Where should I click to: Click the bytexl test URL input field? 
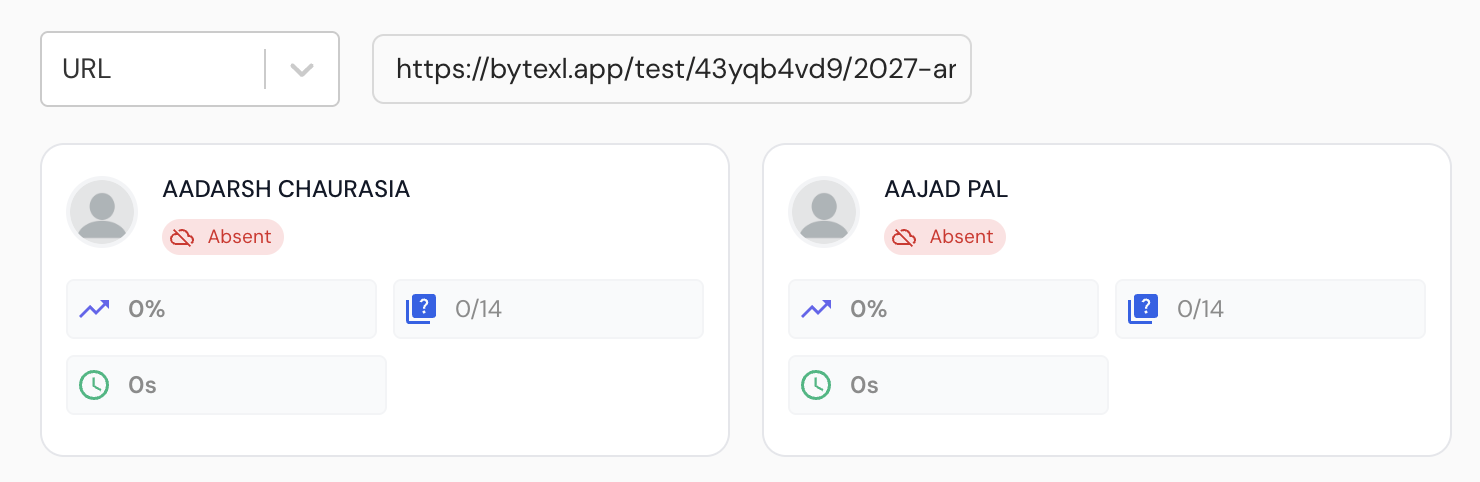(x=672, y=69)
